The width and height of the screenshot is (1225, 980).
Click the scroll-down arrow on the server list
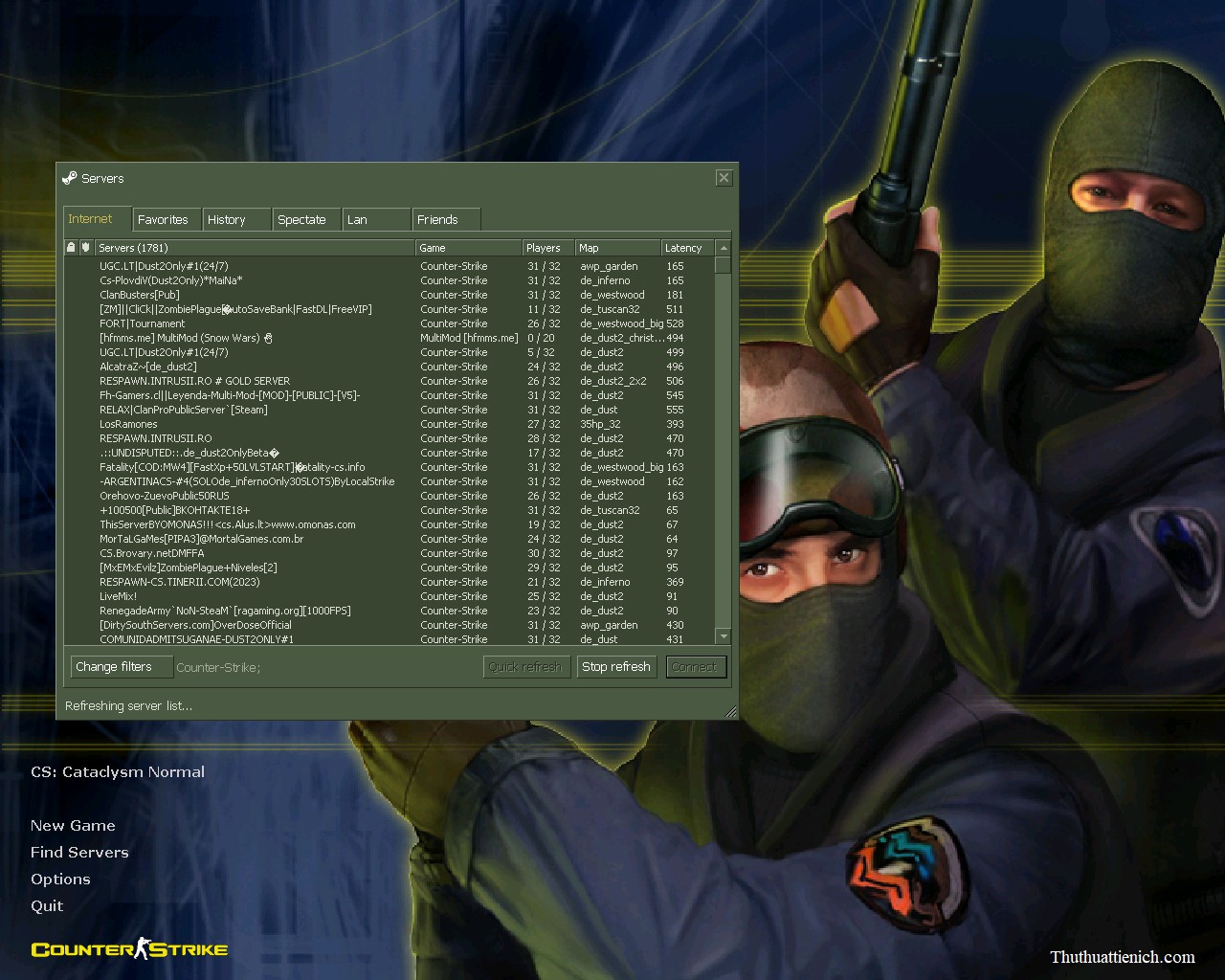724,637
